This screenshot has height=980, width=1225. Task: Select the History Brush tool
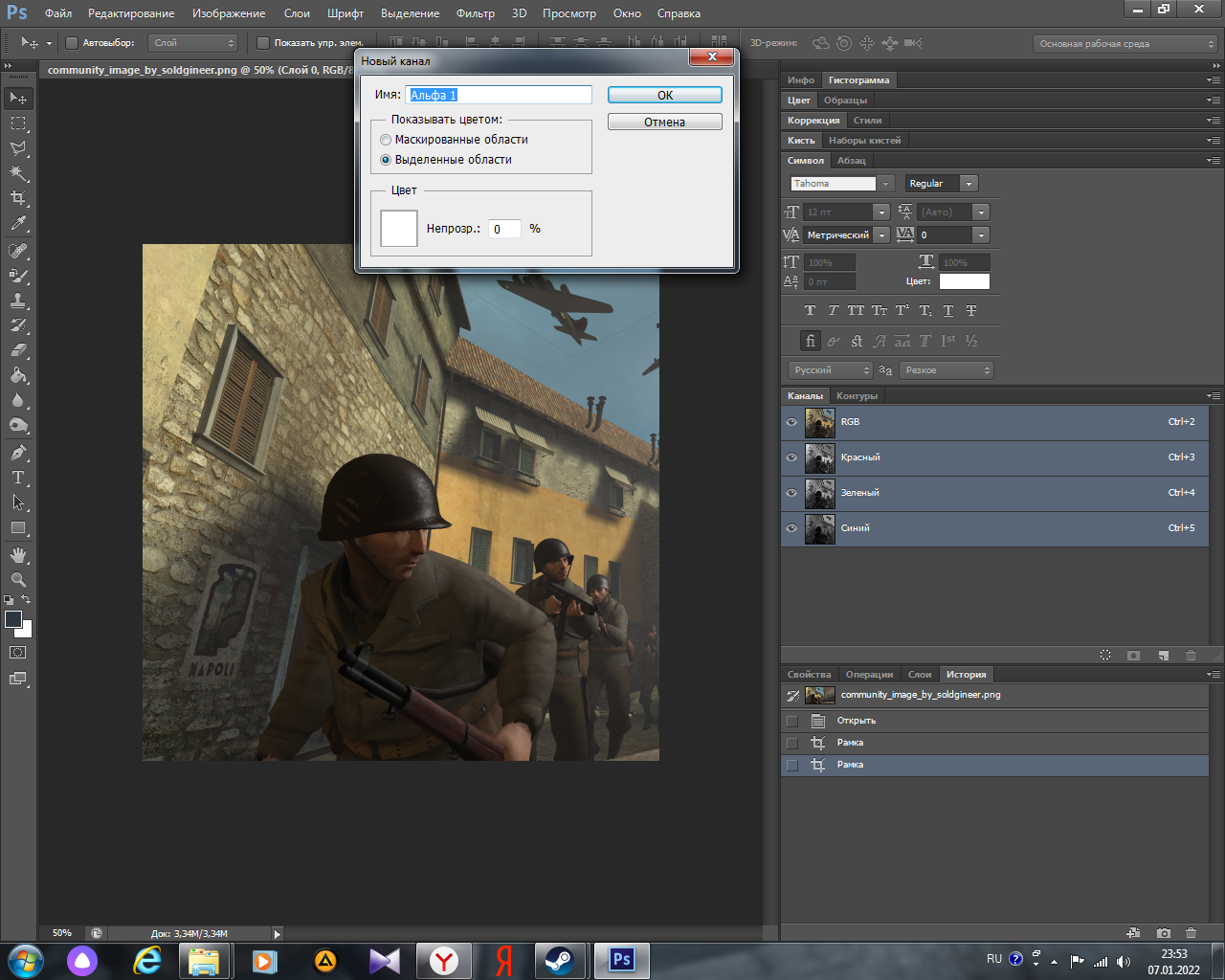(x=18, y=325)
